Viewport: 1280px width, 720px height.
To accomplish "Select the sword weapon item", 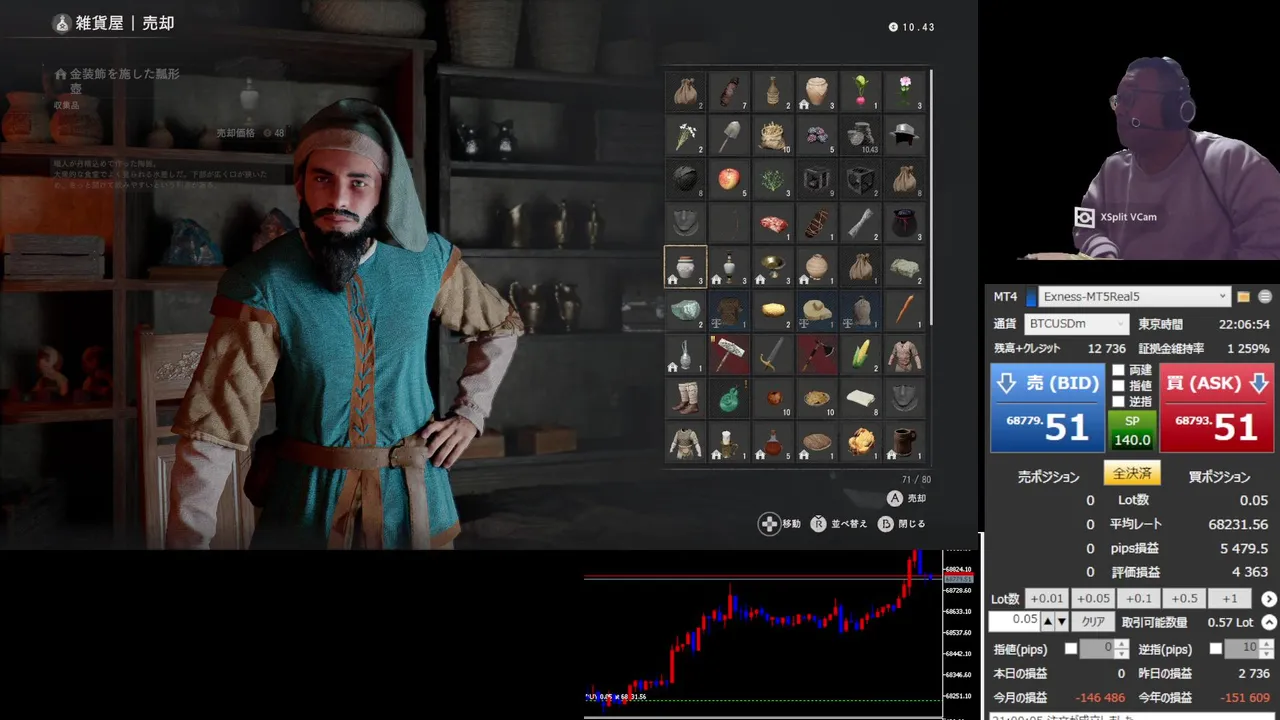I will click(773, 355).
